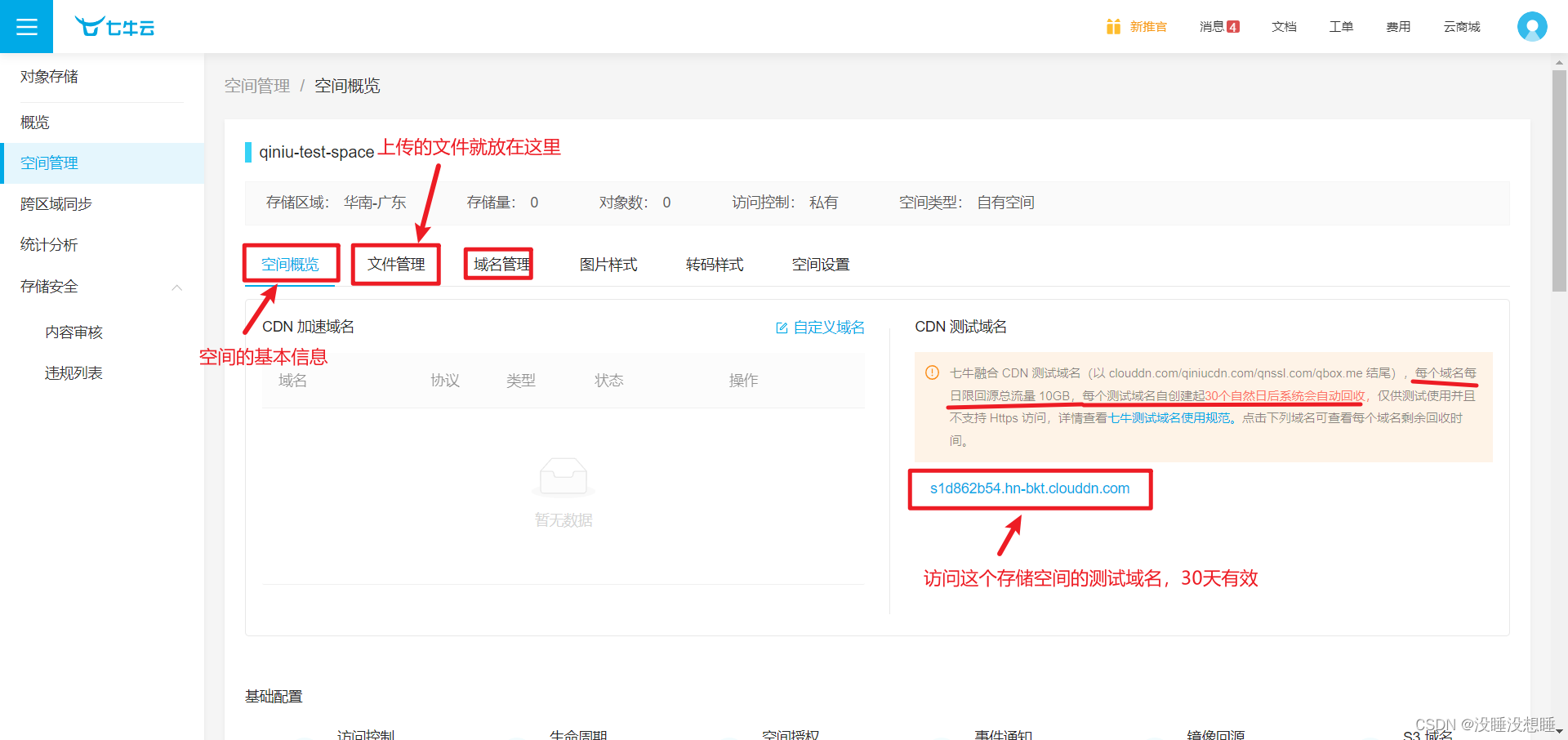Switch to the 域名管理 tab
The height and width of the screenshot is (740, 1568).
[x=502, y=265]
